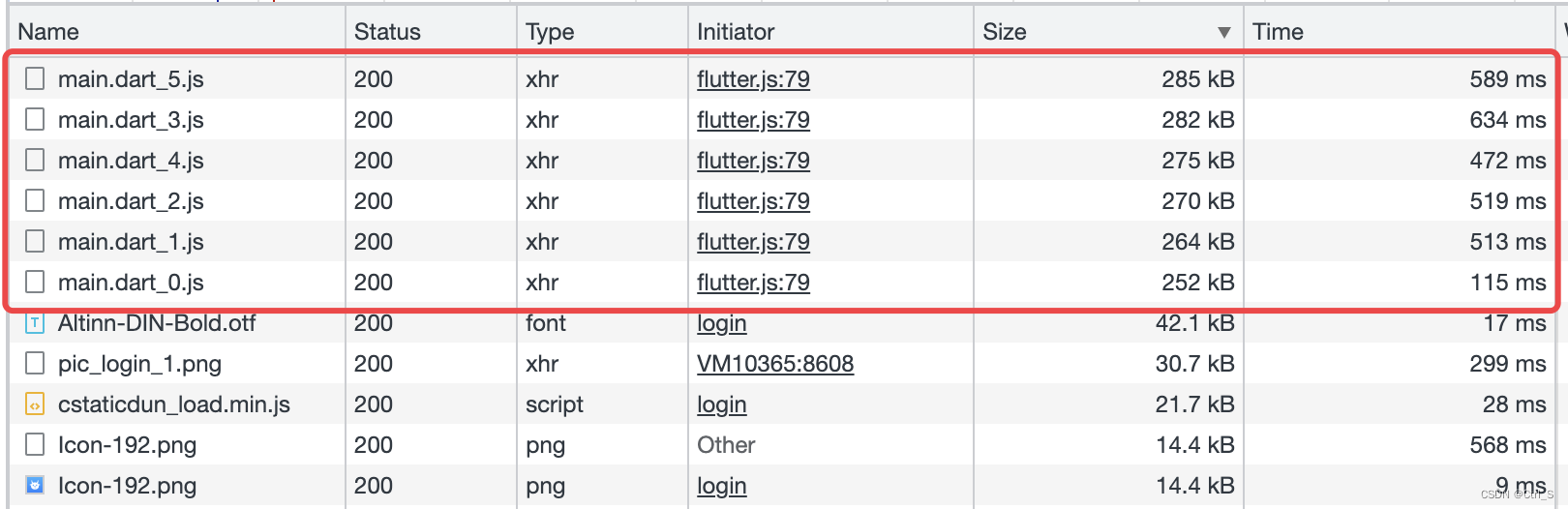
Task: Click the file icon beside main.dart_1.js
Action: click(x=35, y=241)
